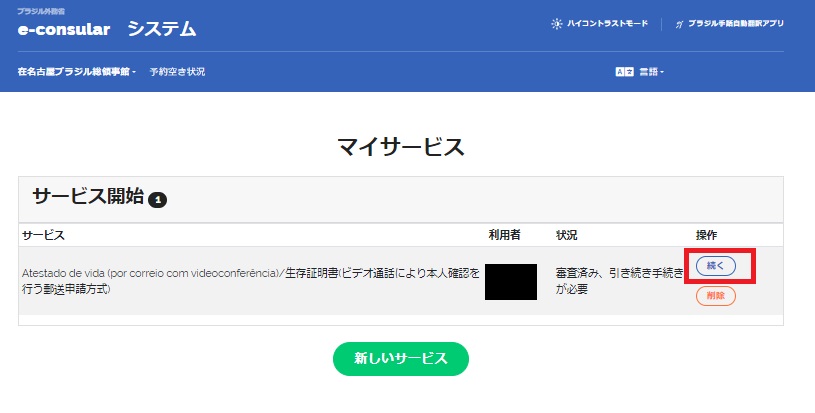Click the high contrast mode sun icon
Screen dimensions: 815x413
point(557,23)
